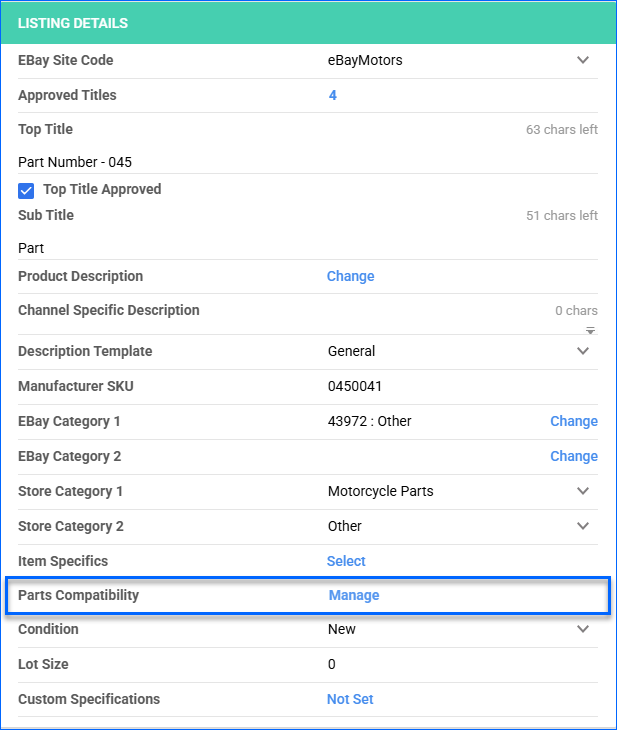Viewport: 617px width, 730px height.
Task: Change EBay Category 2
Action: point(573,457)
